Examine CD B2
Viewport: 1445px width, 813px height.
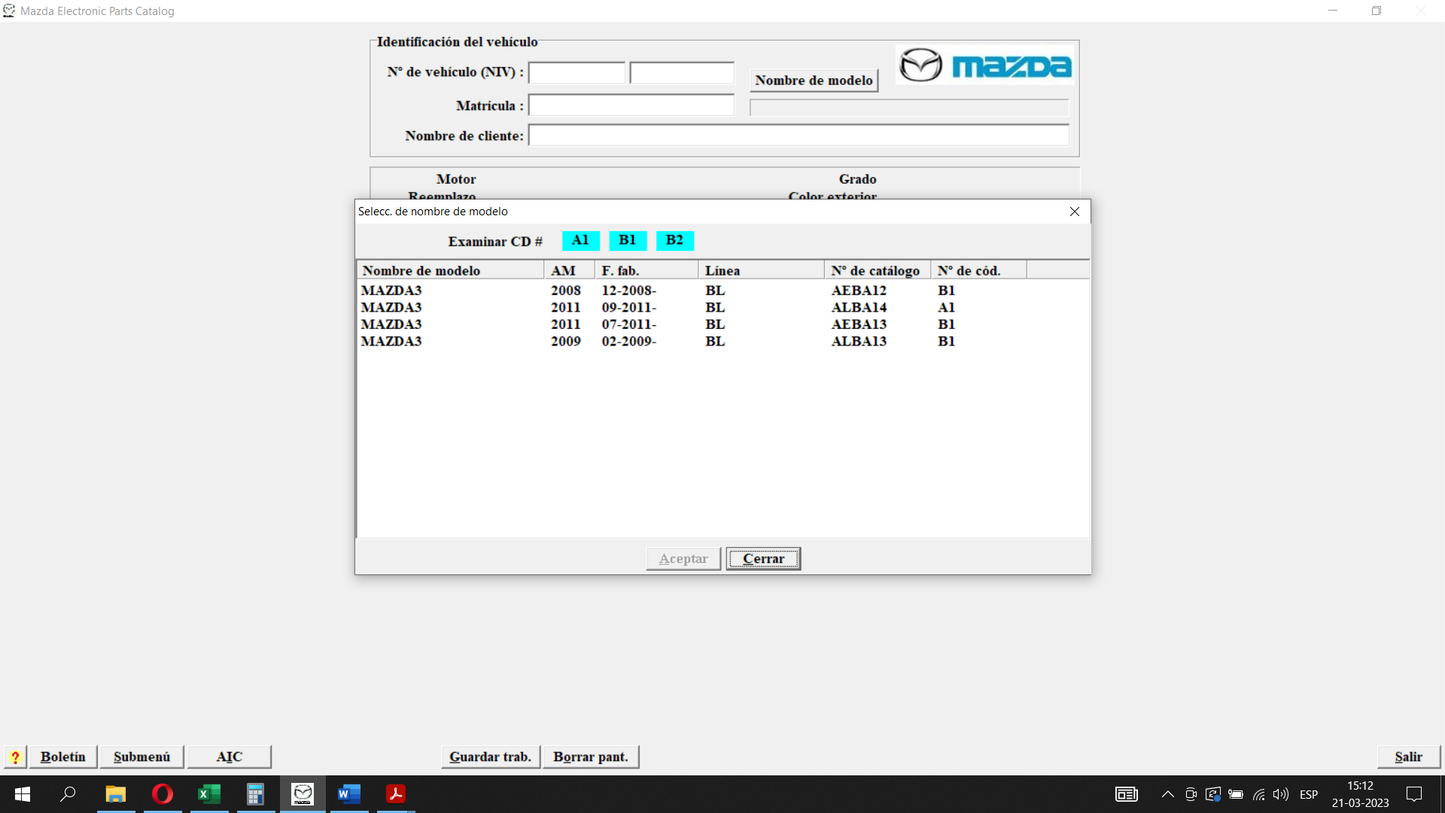coord(675,240)
